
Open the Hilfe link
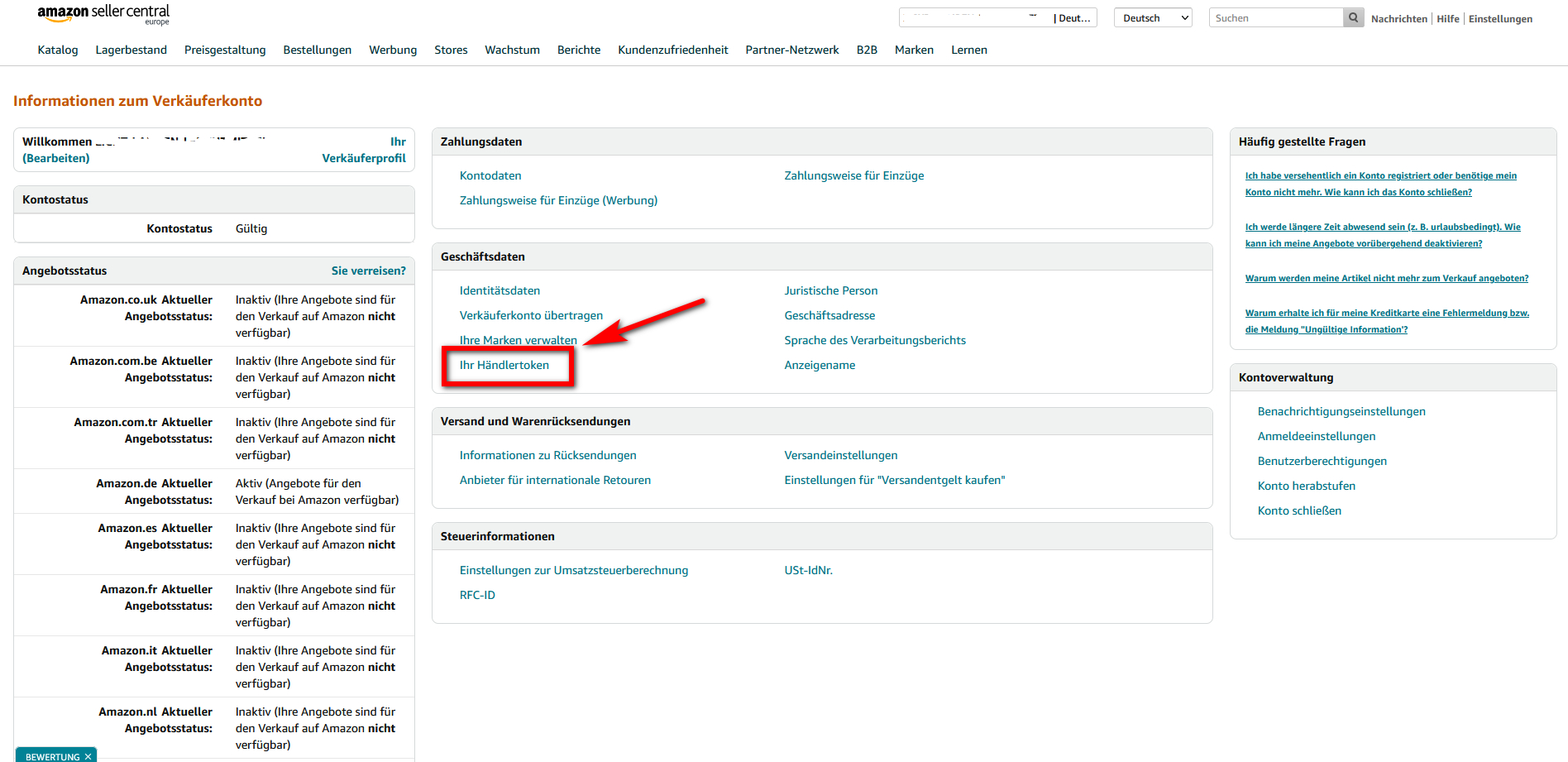(x=1448, y=18)
